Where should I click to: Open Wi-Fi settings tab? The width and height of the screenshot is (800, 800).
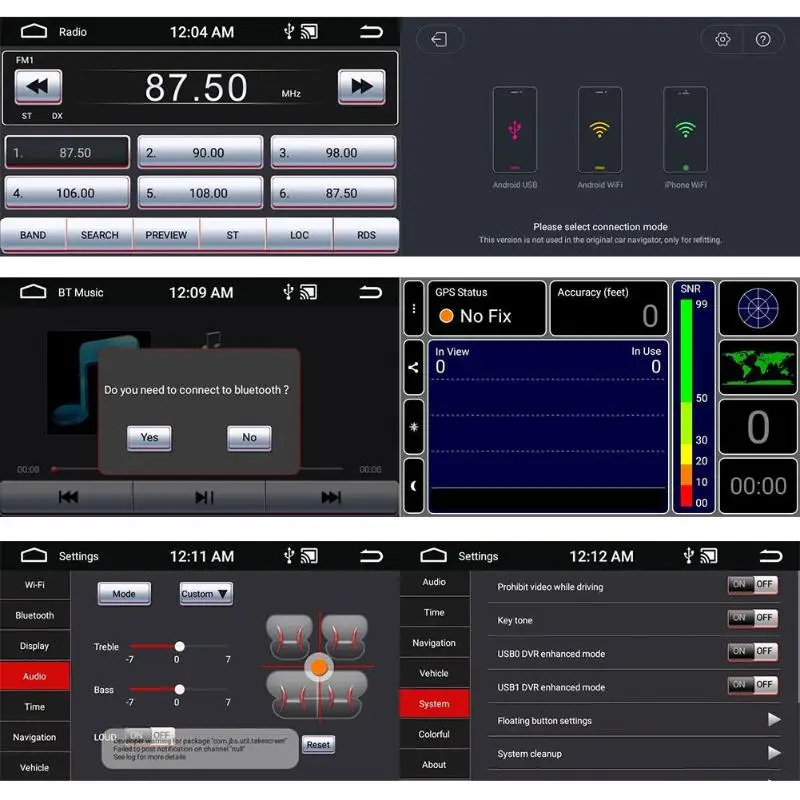(35, 585)
